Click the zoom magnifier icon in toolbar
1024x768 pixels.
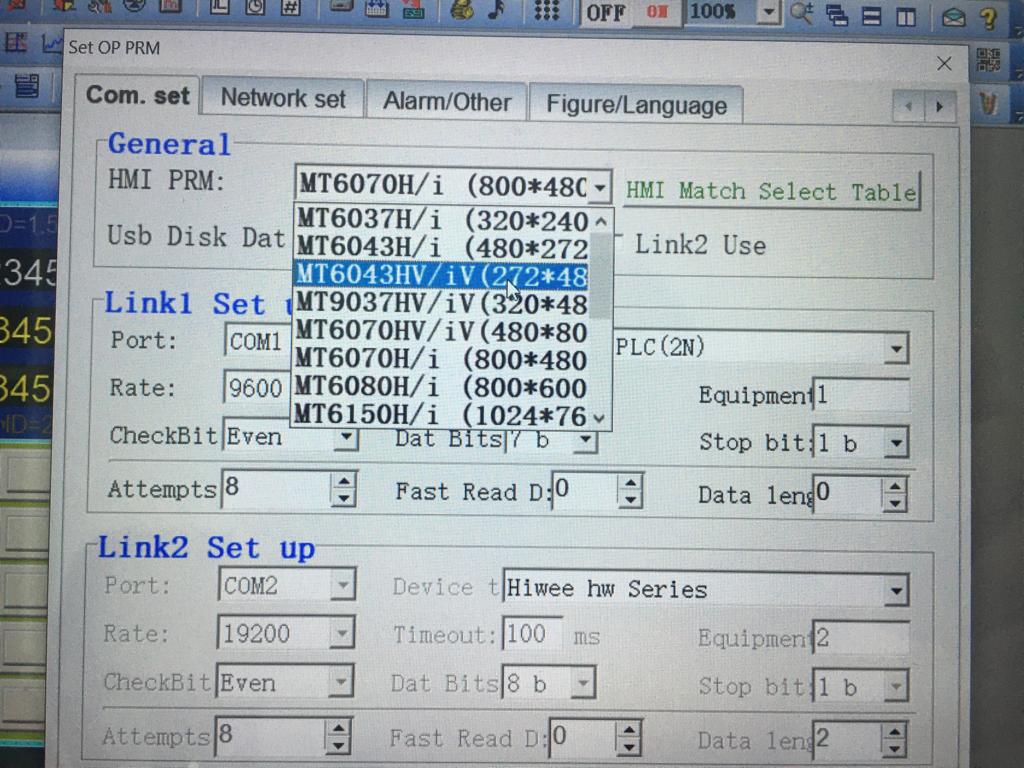(x=801, y=13)
